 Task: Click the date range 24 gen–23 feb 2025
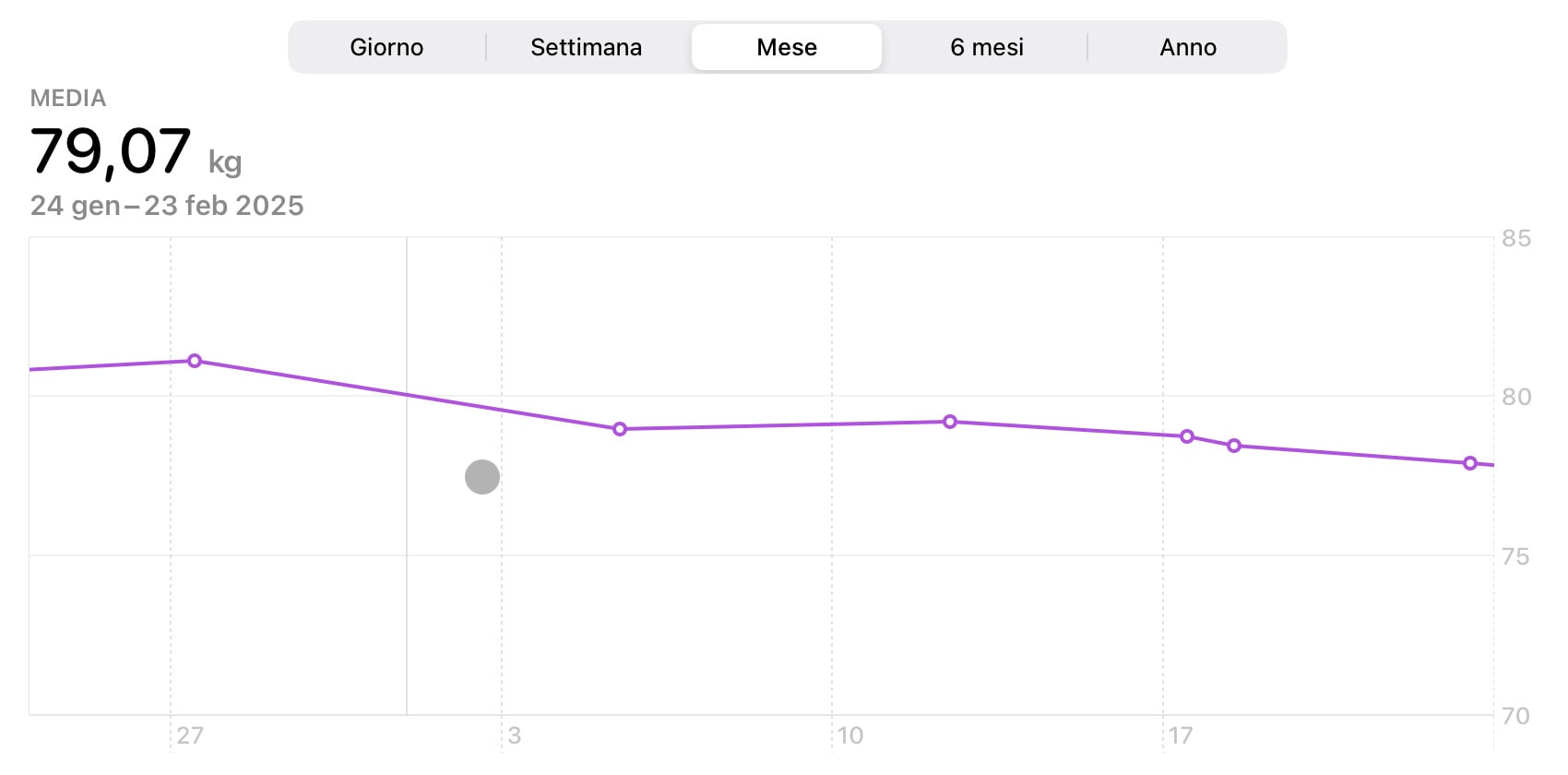(x=167, y=205)
